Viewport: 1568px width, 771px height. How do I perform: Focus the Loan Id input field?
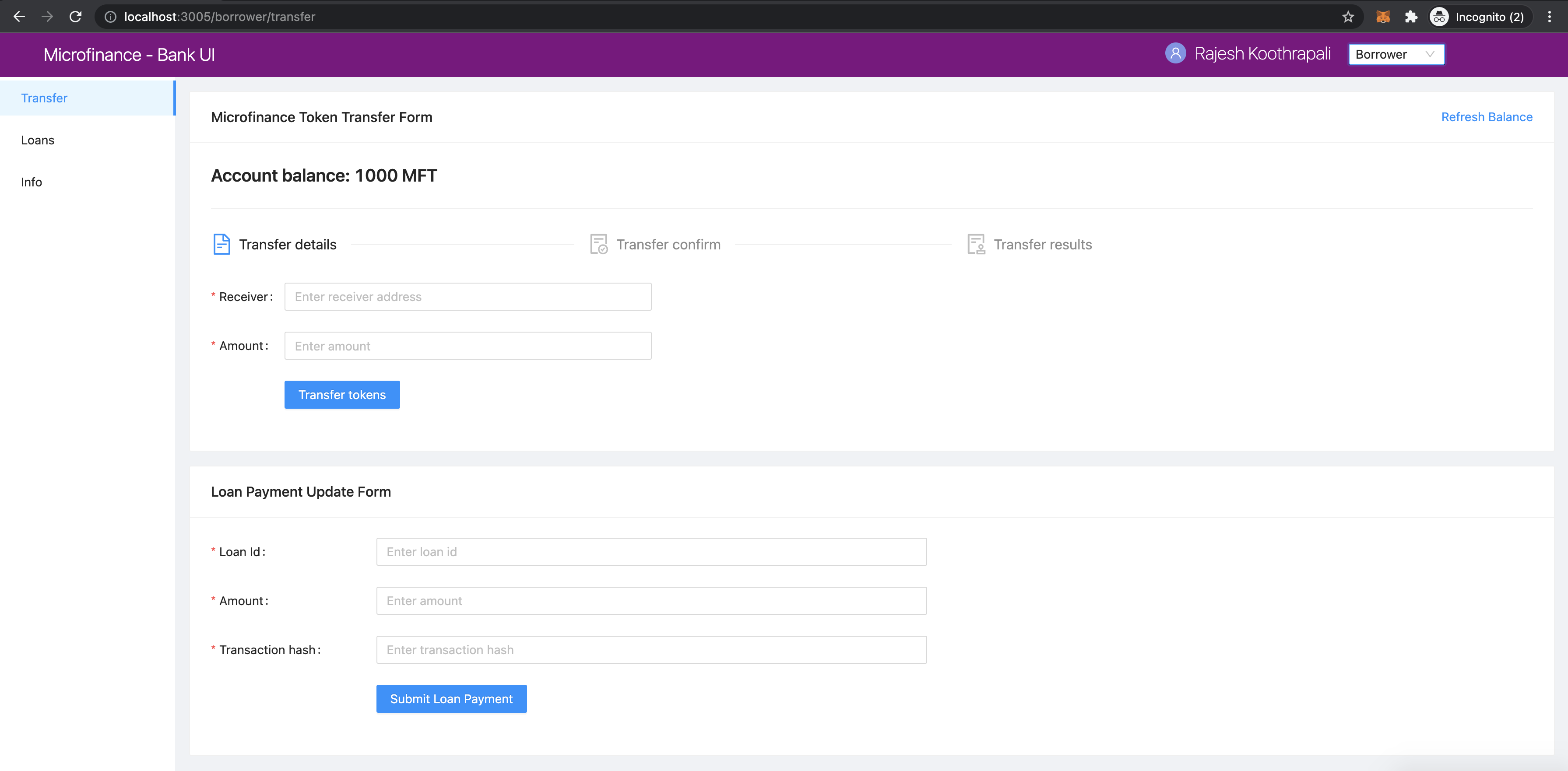coord(651,551)
